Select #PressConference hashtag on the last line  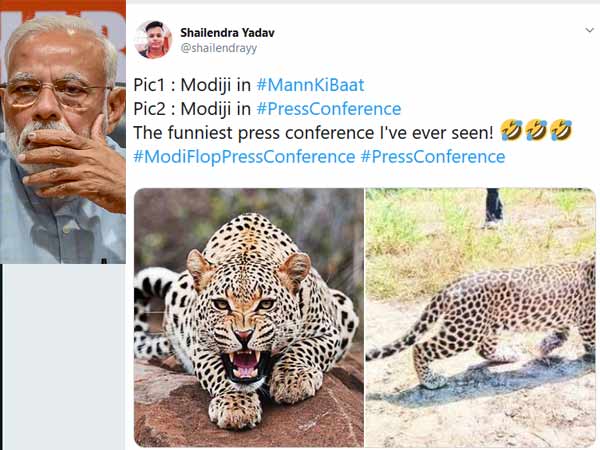click(432, 157)
